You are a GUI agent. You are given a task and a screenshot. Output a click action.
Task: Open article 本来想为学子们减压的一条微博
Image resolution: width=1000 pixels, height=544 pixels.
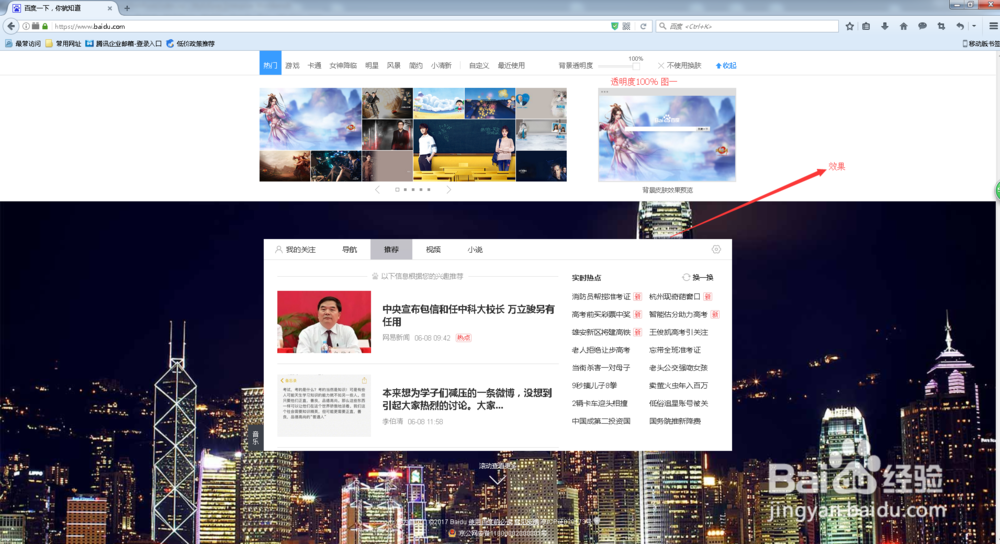467,399
